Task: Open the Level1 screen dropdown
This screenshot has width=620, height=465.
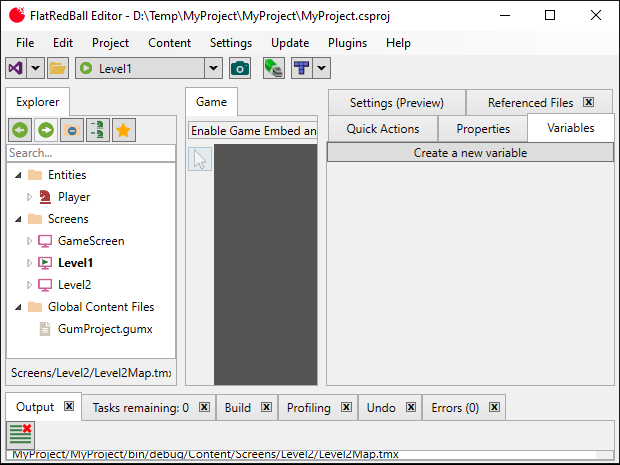Action: (x=213, y=68)
